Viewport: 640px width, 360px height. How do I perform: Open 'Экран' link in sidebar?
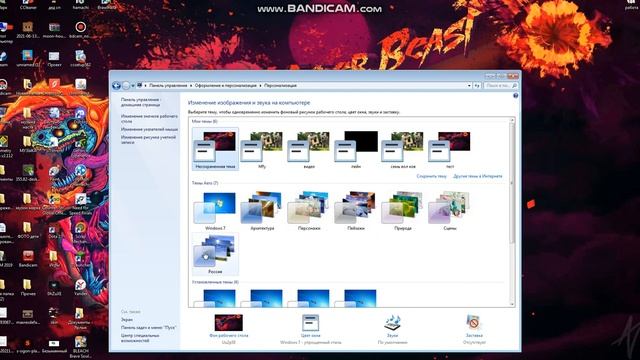click(x=127, y=320)
